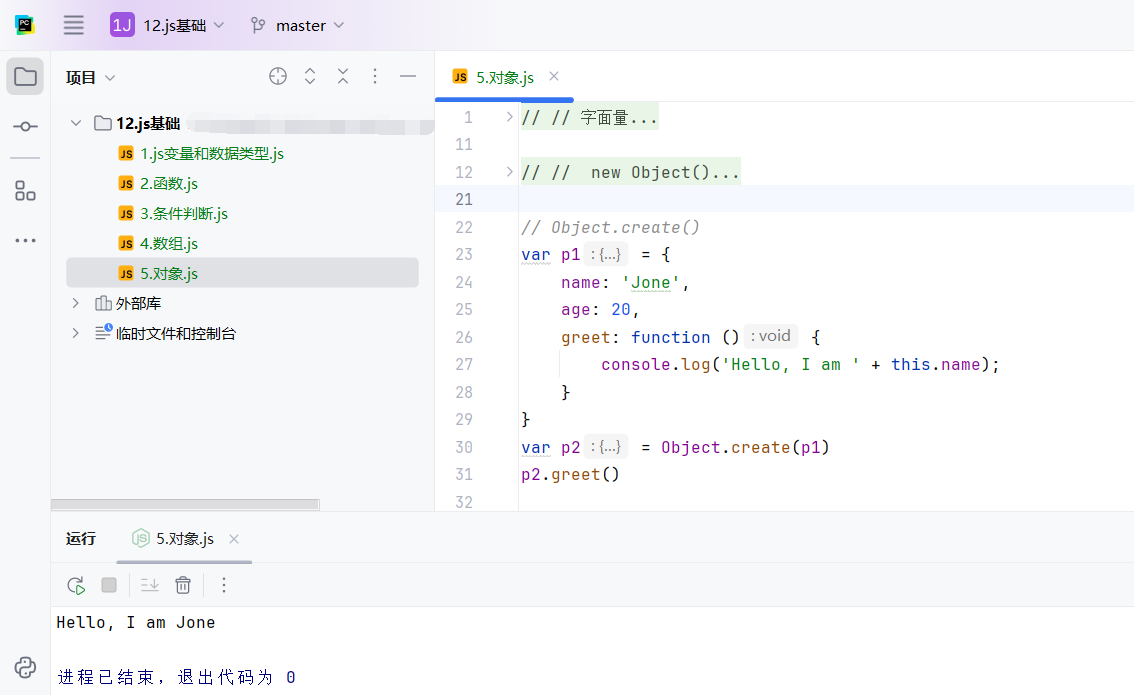Click the 运行 panel label
The image size is (1134, 695).
point(81,539)
